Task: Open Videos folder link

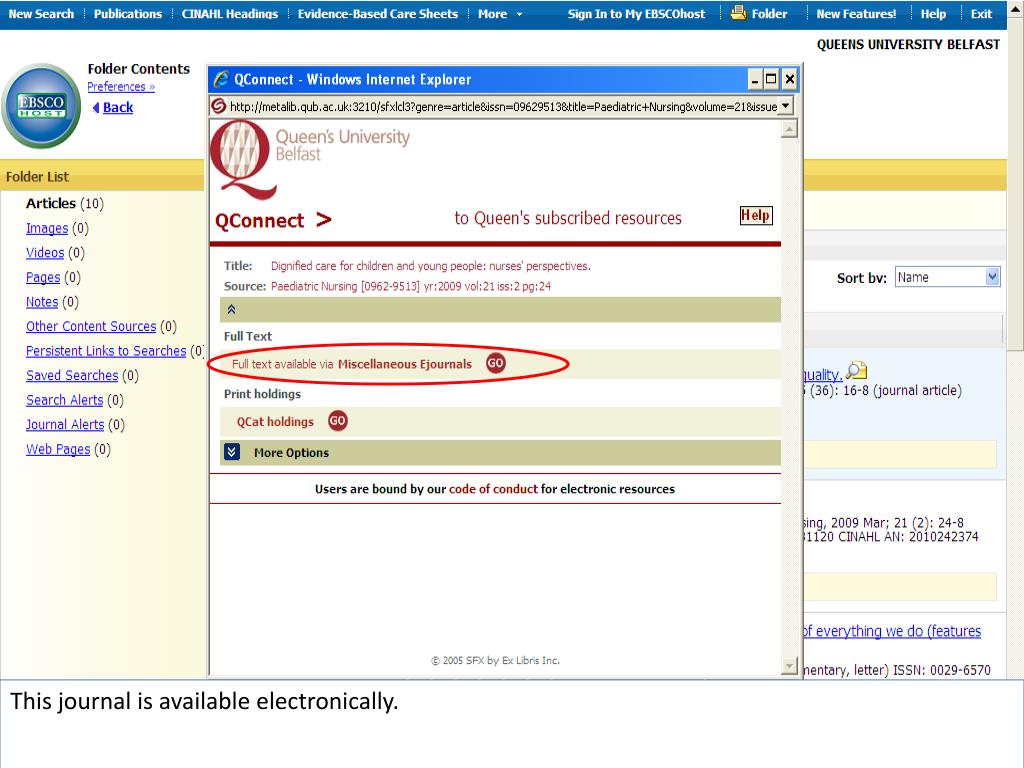Action: coord(45,253)
